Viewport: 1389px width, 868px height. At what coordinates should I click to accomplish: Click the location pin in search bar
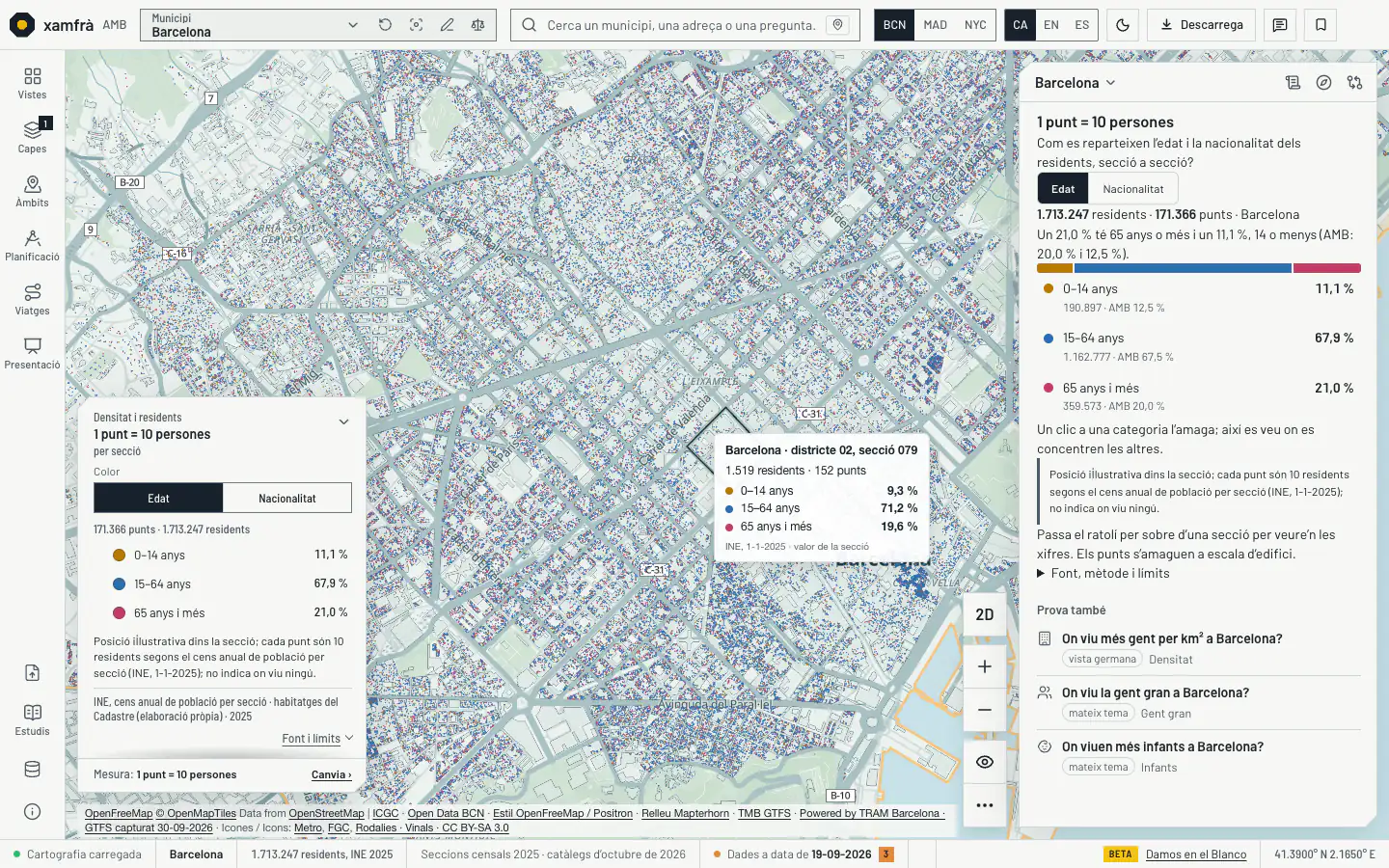[838, 25]
